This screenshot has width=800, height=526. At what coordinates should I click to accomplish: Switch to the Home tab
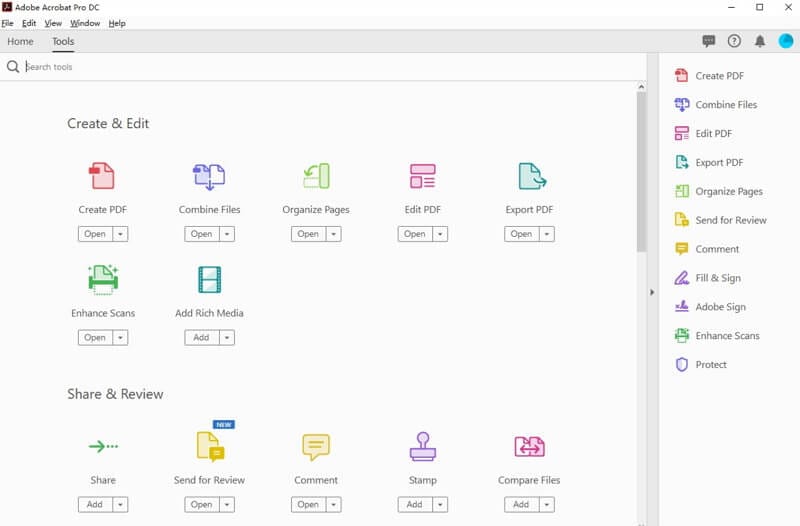tap(20, 41)
